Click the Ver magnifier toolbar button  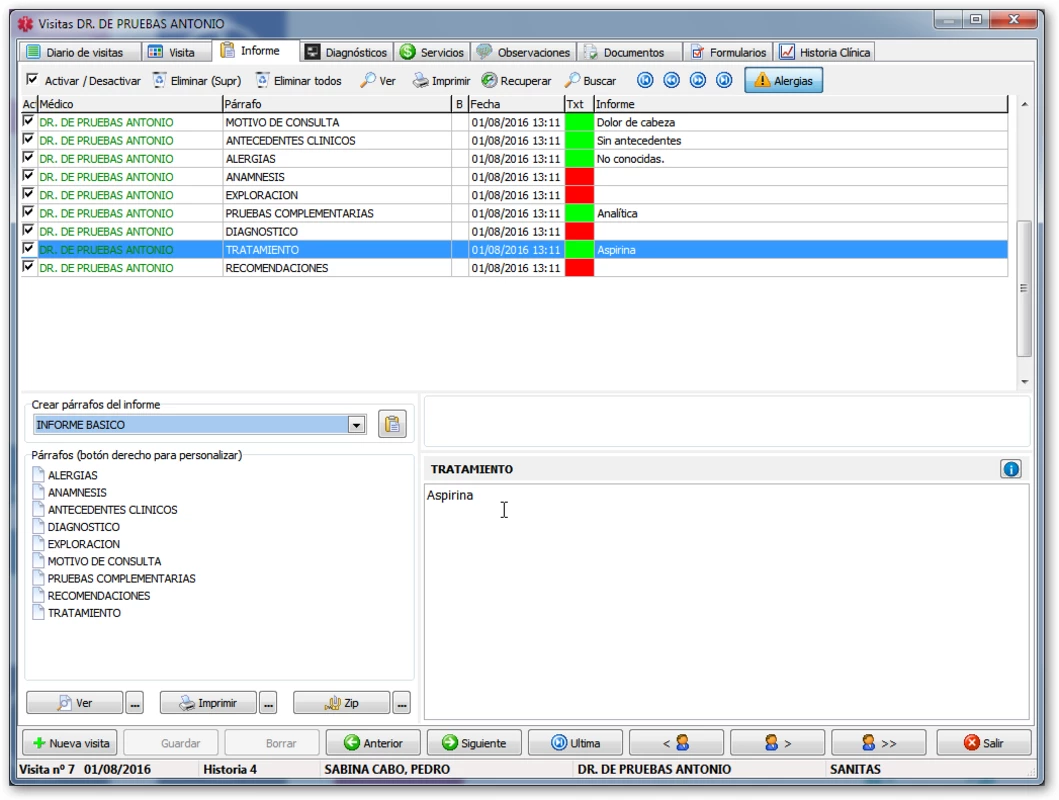click(x=378, y=80)
